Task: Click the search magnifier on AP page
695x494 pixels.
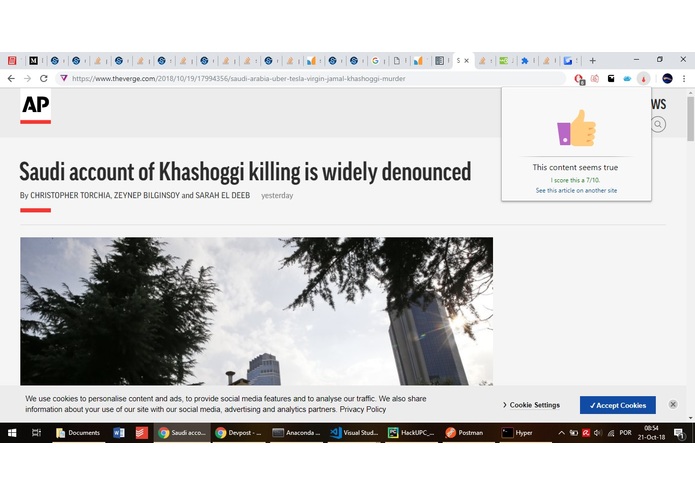Action: (x=658, y=124)
